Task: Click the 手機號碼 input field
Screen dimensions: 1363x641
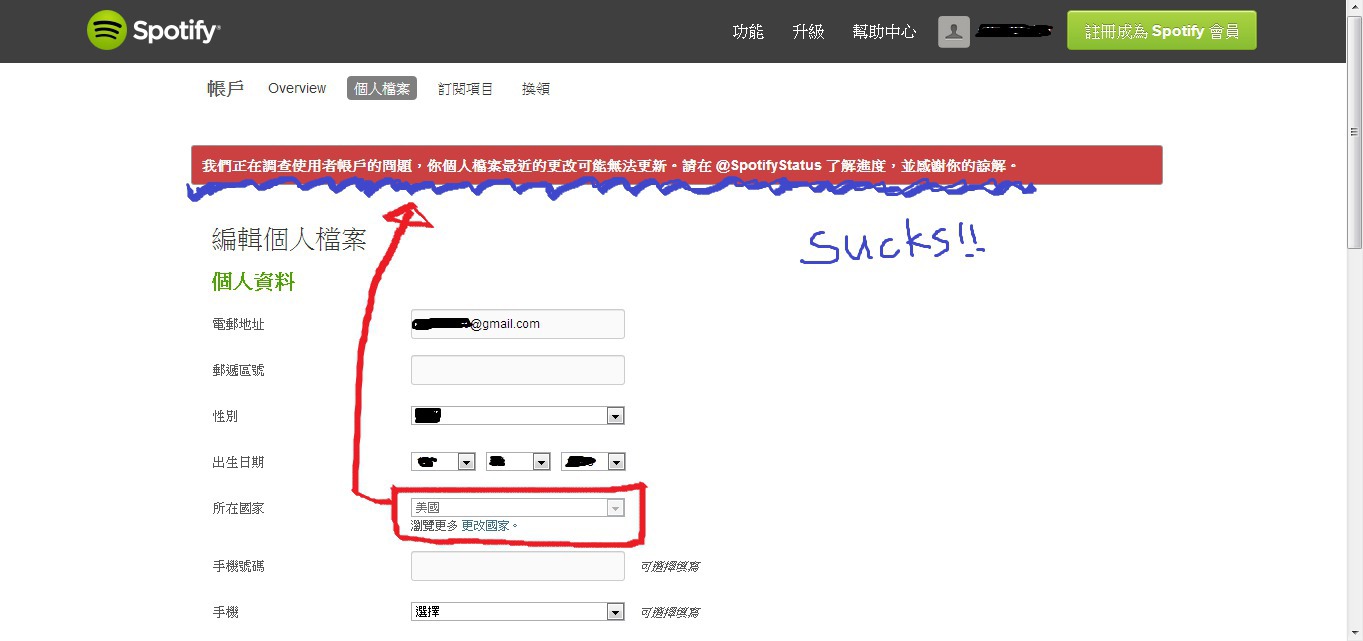Action: tap(518, 566)
